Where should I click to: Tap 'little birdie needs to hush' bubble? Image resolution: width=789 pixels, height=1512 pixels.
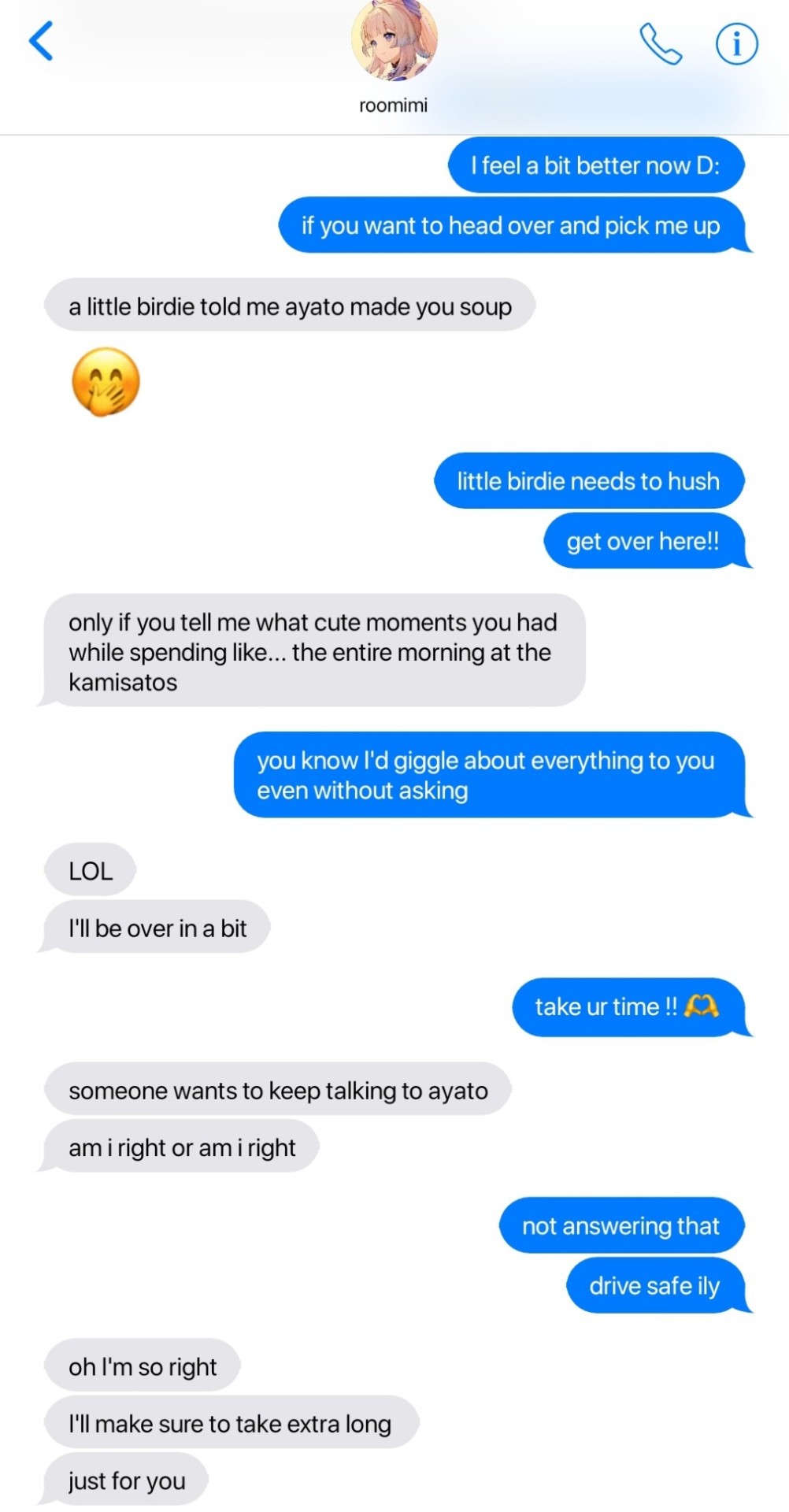[589, 480]
